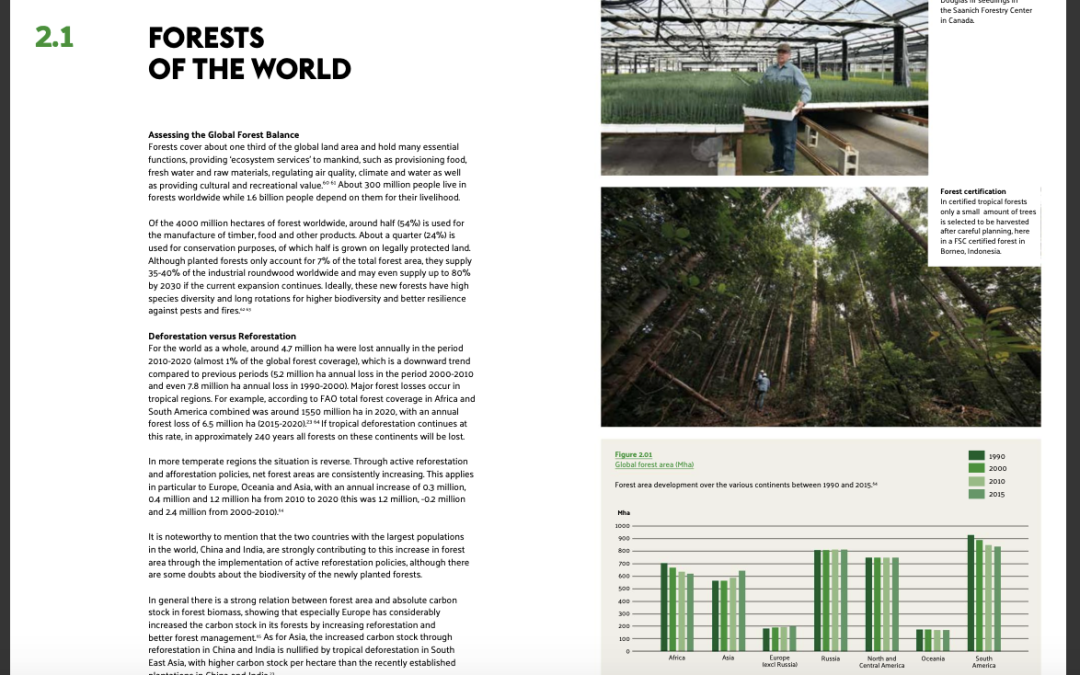The width and height of the screenshot is (1080, 675).
Task: Click the darkest 1990 bar for South America
Action: coord(971,593)
